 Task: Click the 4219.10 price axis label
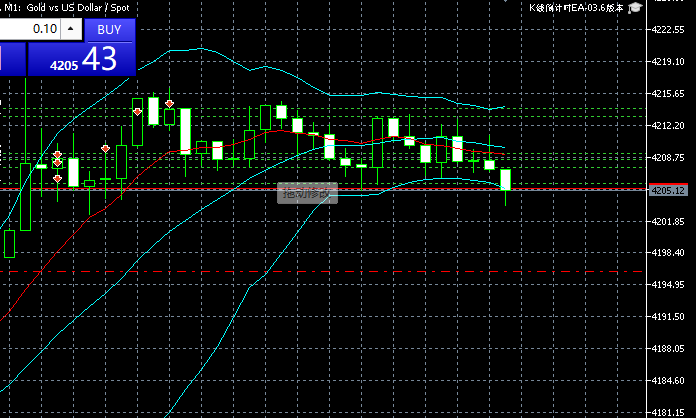coord(668,62)
